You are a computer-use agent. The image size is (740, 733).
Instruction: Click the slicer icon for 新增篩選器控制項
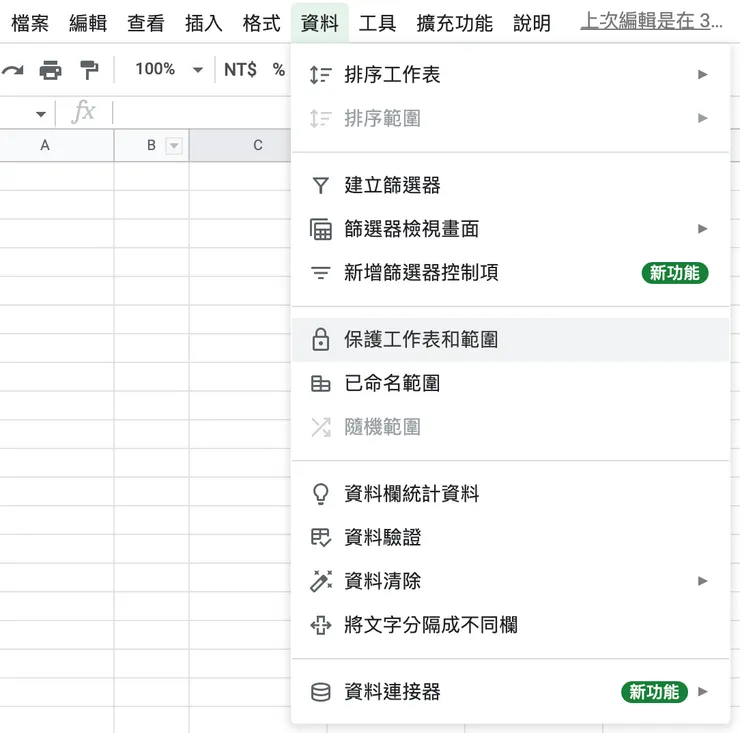click(320, 272)
